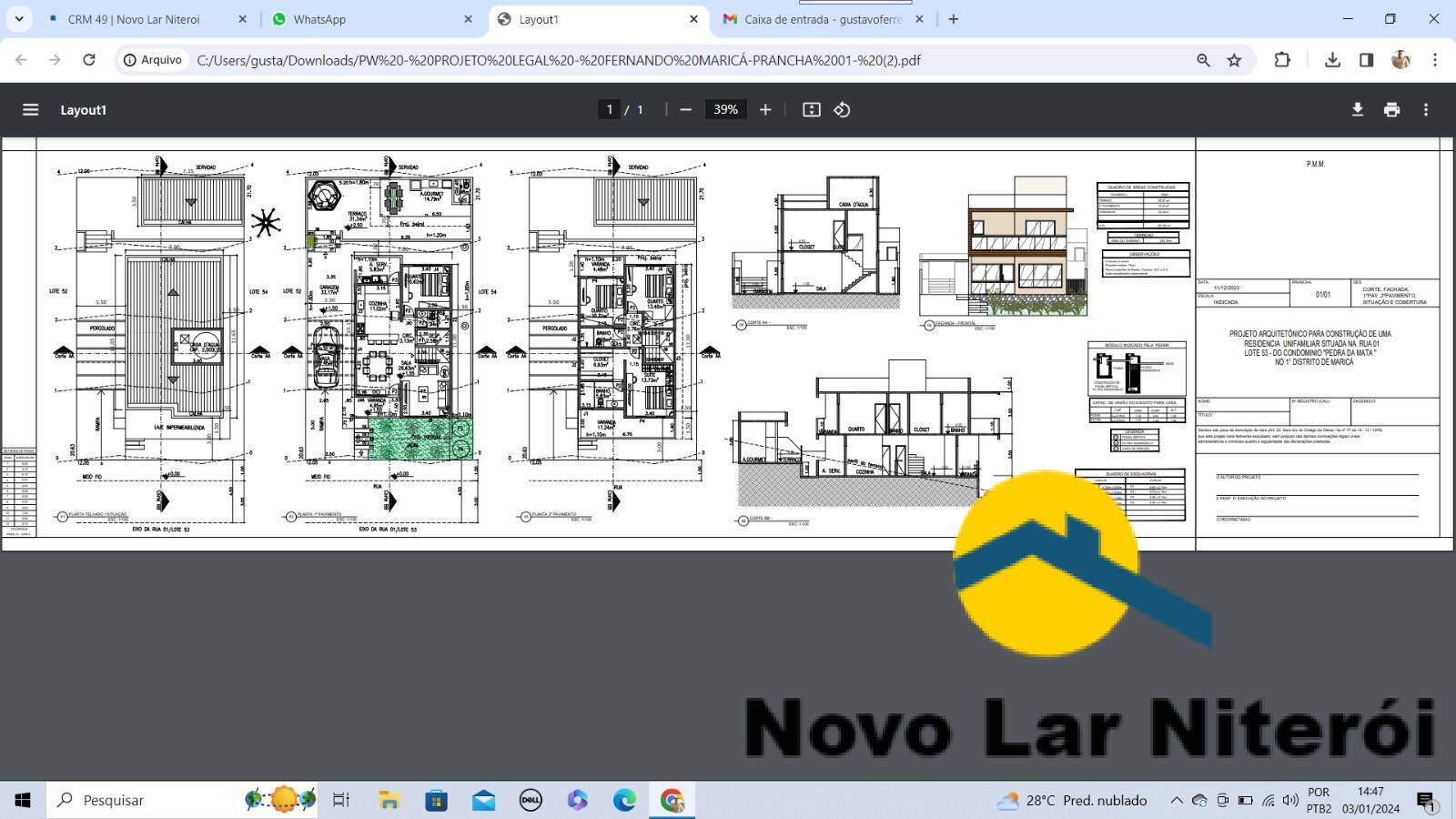Viewport: 1456px width, 819px height.
Task: Open the Dell app on taskbar
Action: click(531, 800)
